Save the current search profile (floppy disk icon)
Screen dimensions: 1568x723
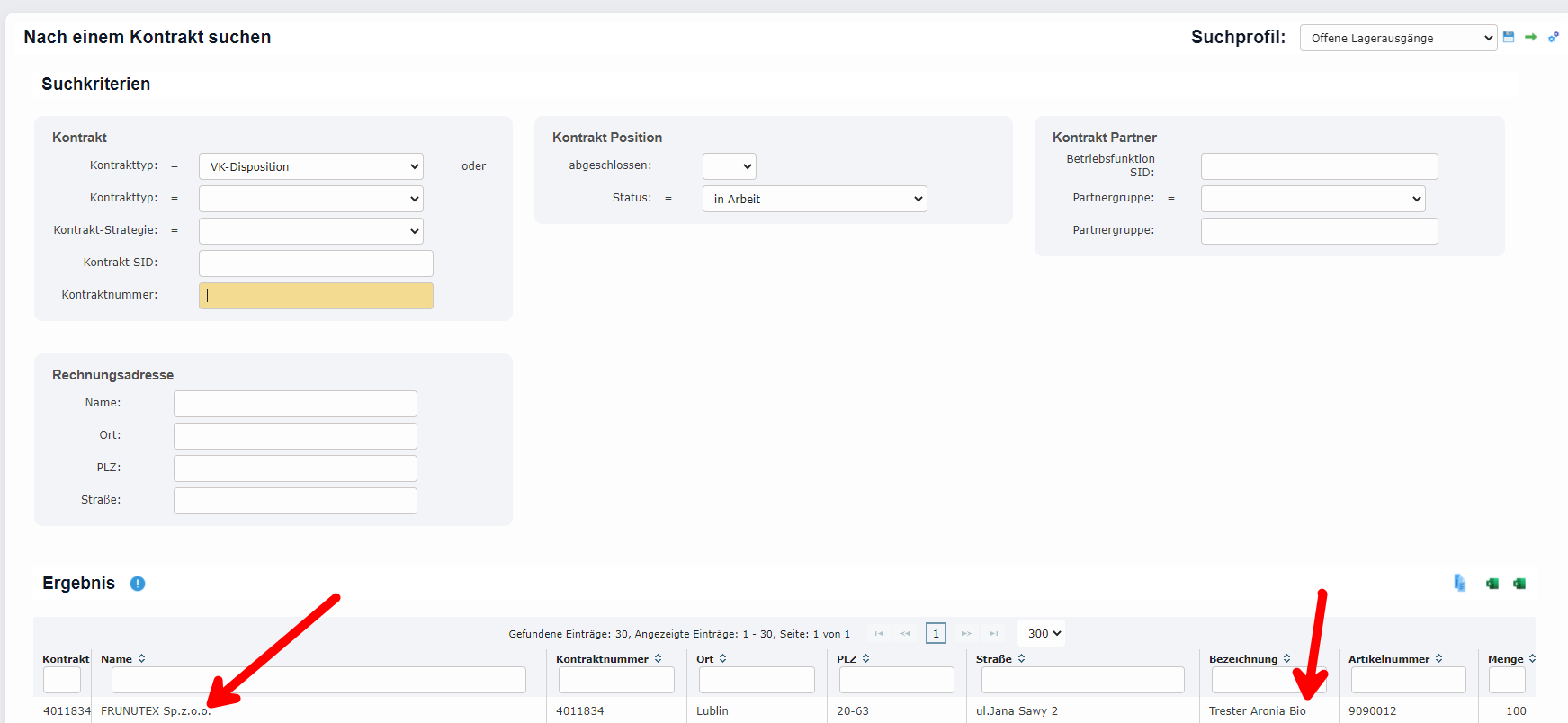click(1509, 37)
